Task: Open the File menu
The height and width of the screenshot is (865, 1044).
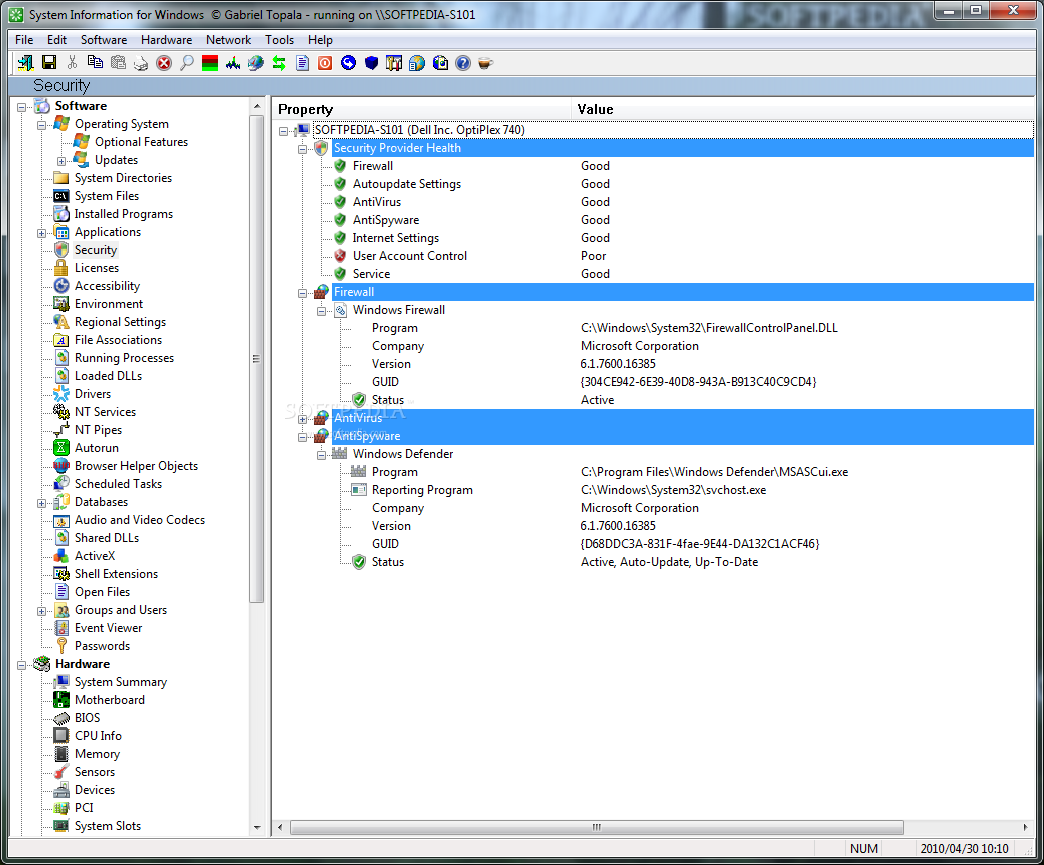Action: click(x=24, y=40)
